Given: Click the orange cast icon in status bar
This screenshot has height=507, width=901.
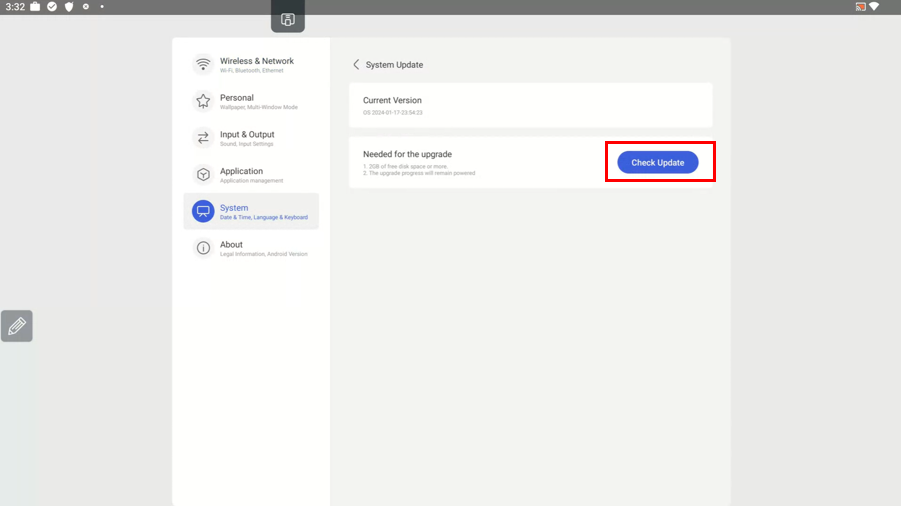Looking at the screenshot, I should tap(860, 7).
